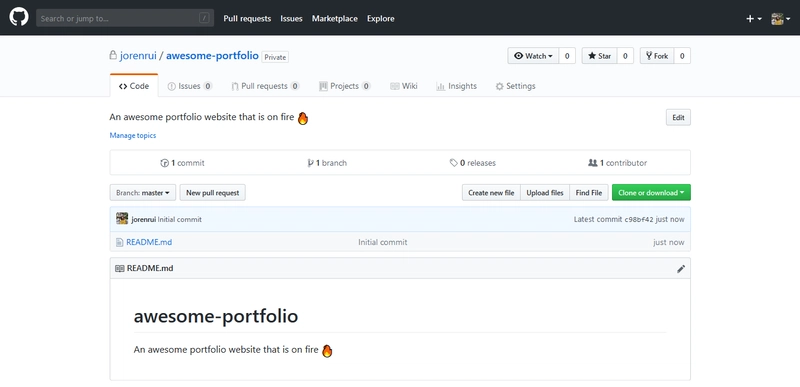Viewport: 800px width, 387px height.
Task: Open the README.md file in file list
Action: [149, 242]
